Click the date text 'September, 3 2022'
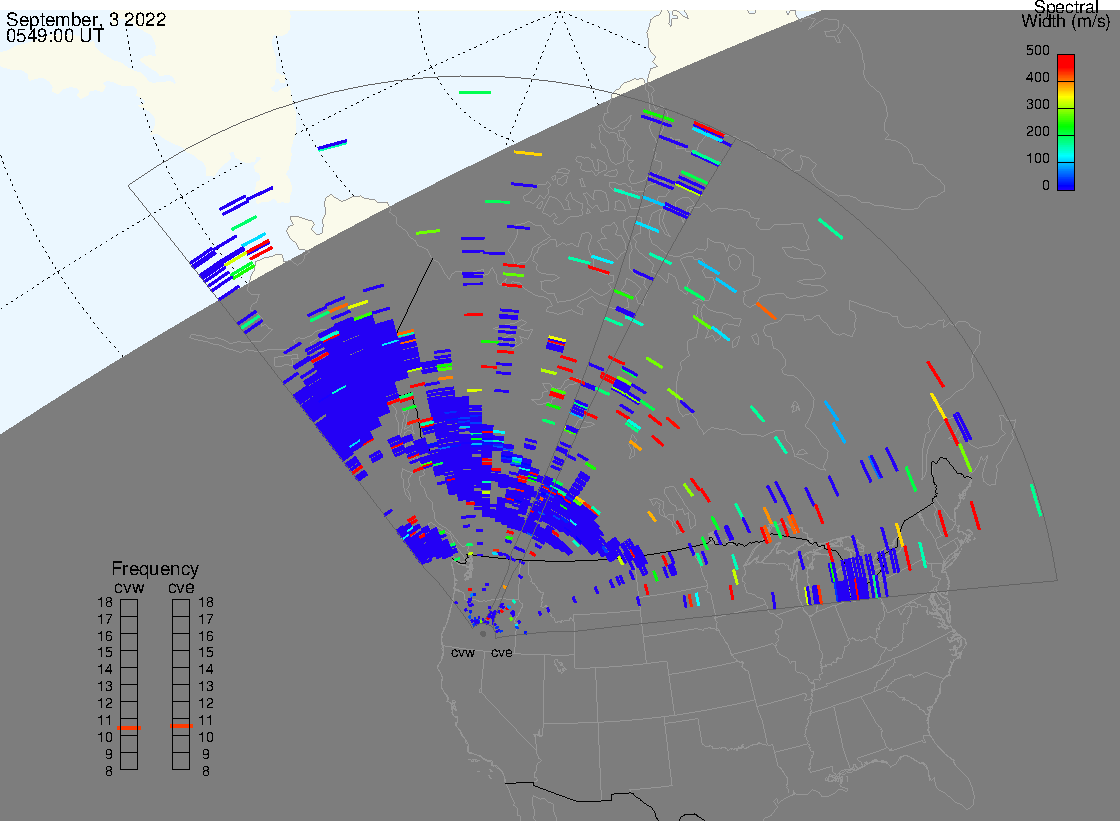This screenshot has width=1120, height=821. click(x=86, y=19)
